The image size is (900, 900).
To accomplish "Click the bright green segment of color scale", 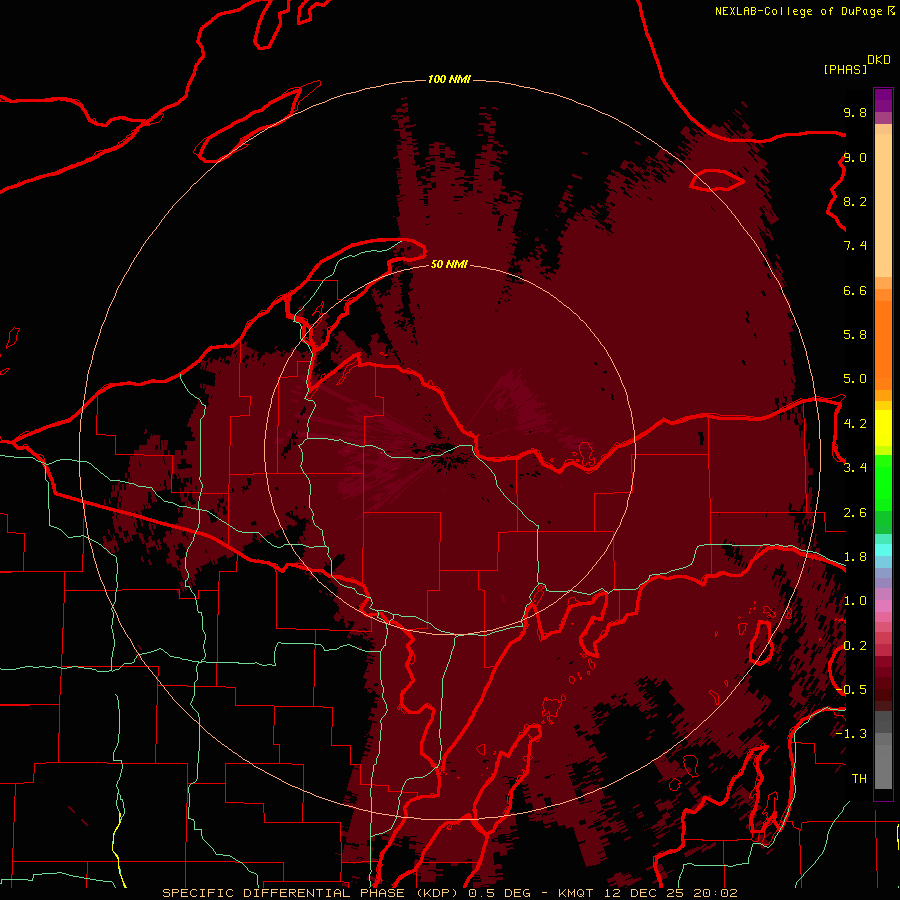I will (883, 483).
